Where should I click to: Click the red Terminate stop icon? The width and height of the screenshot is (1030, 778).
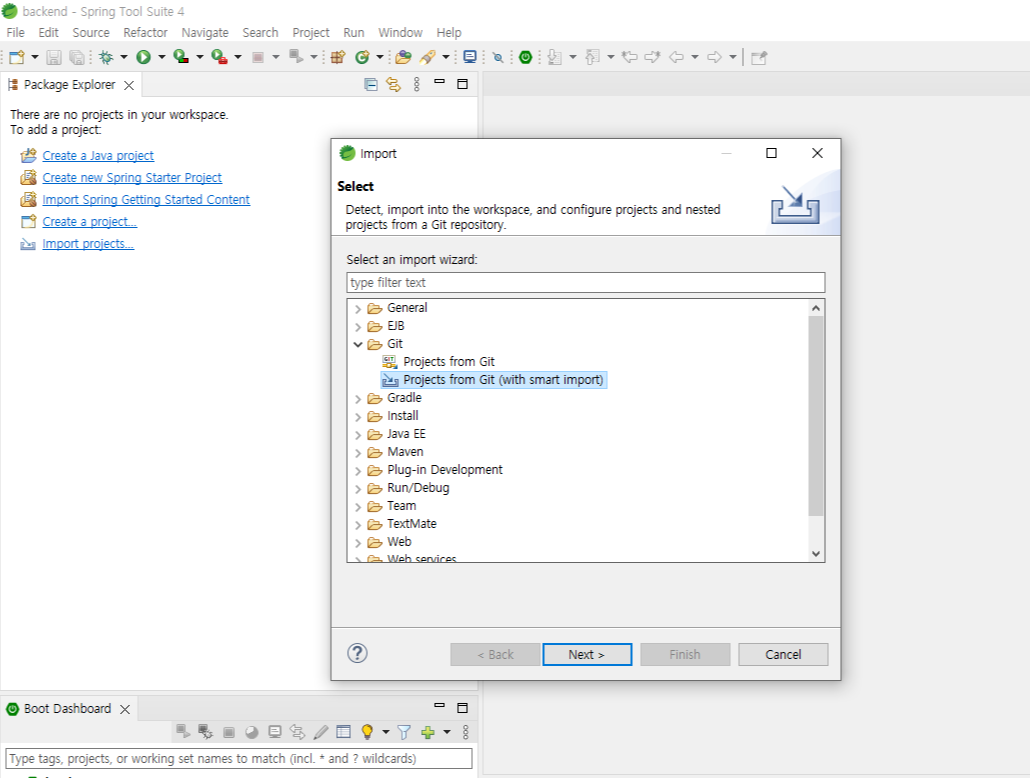258,57
